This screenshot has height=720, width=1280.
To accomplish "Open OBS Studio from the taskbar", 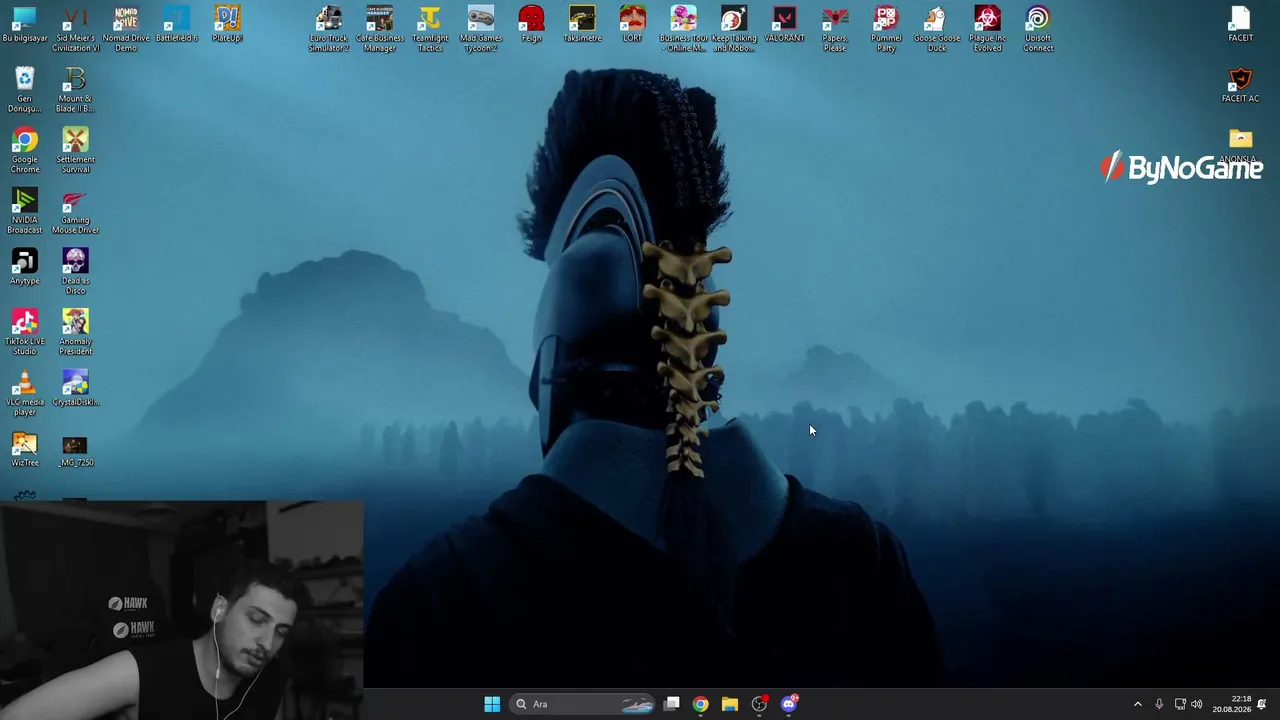I will pyautogui.click(x=759, y=704).
